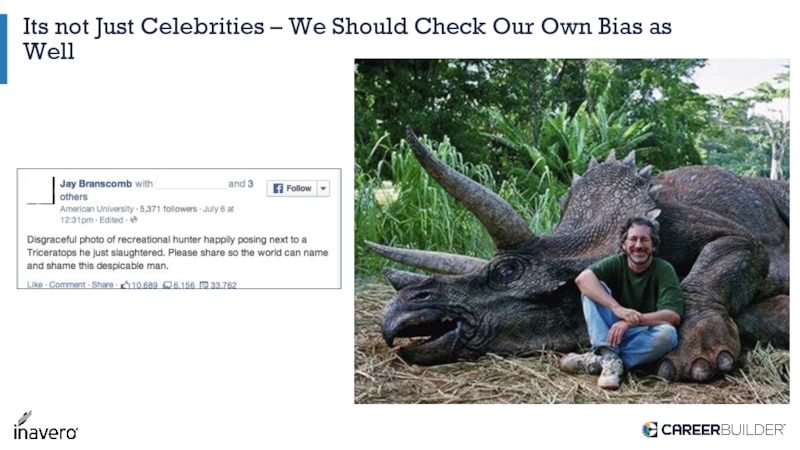Image resolution: width=800 pixels, height=450 pixels.
Task: Click the Triceratops photo
Action: (571, 230)
